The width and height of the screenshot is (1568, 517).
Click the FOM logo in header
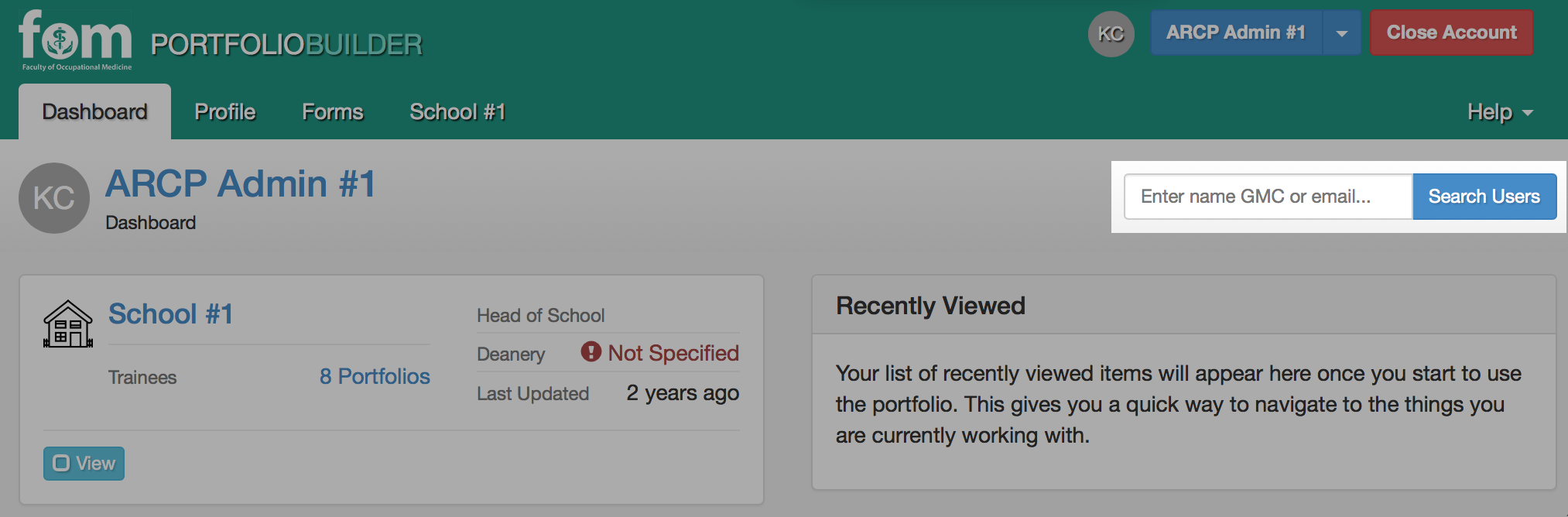(x=75, y=40)
